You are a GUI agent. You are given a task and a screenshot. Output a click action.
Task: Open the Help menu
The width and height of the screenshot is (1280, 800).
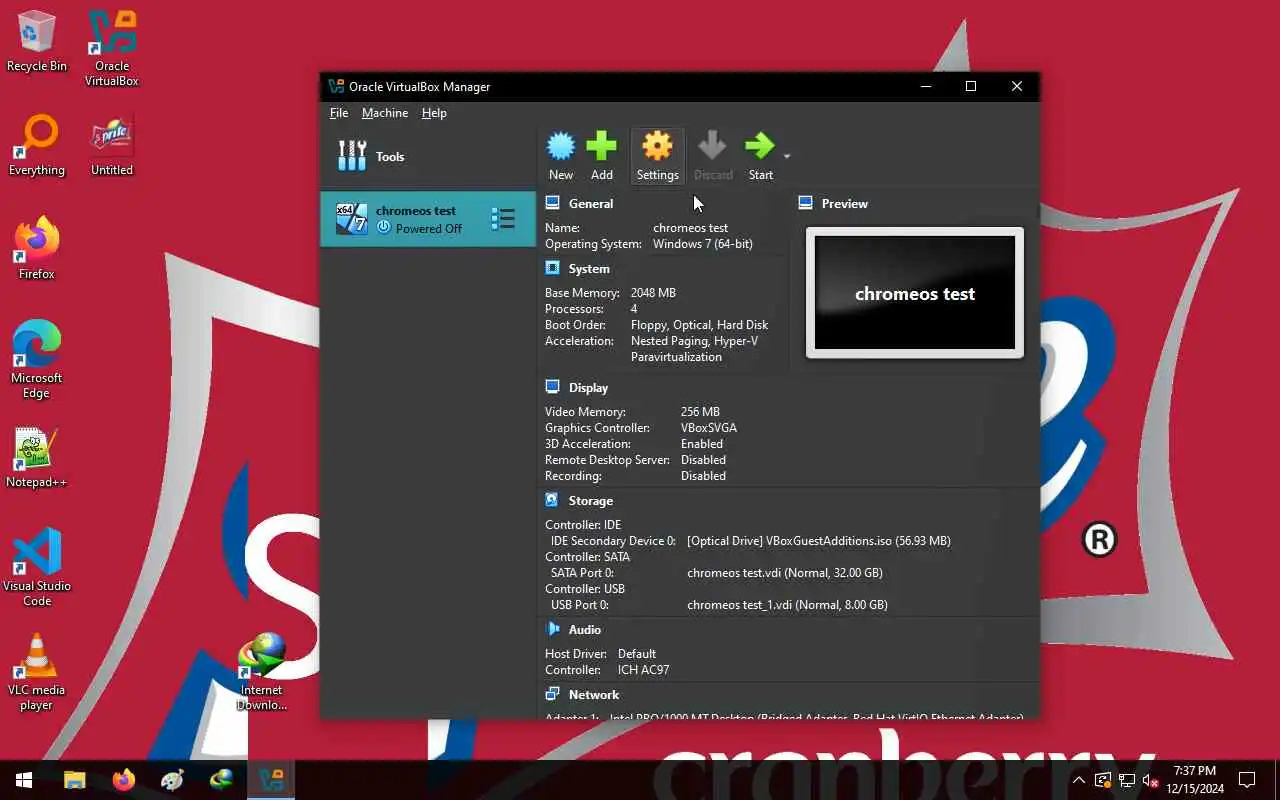click(434, 113)
